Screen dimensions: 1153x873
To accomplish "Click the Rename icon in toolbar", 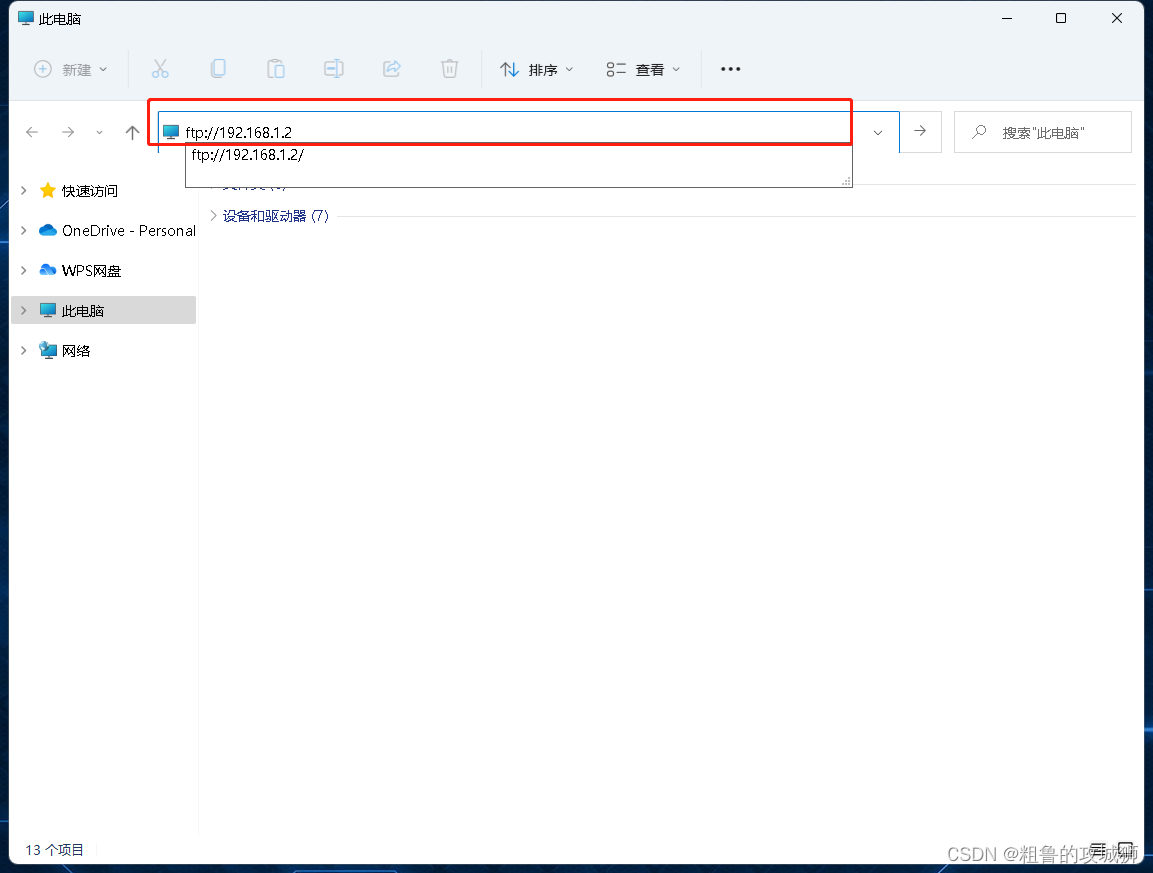I will click(334, 69).
